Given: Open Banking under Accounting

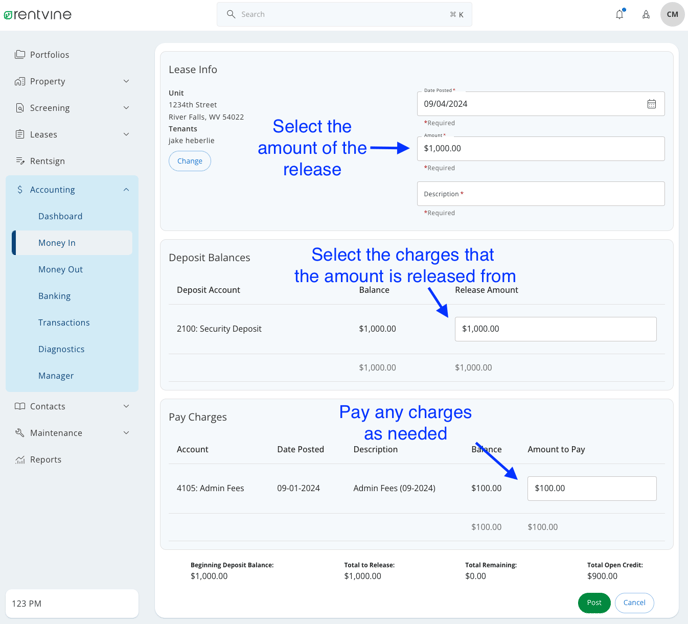Looking at the screenshot, I should pos(54,296).
